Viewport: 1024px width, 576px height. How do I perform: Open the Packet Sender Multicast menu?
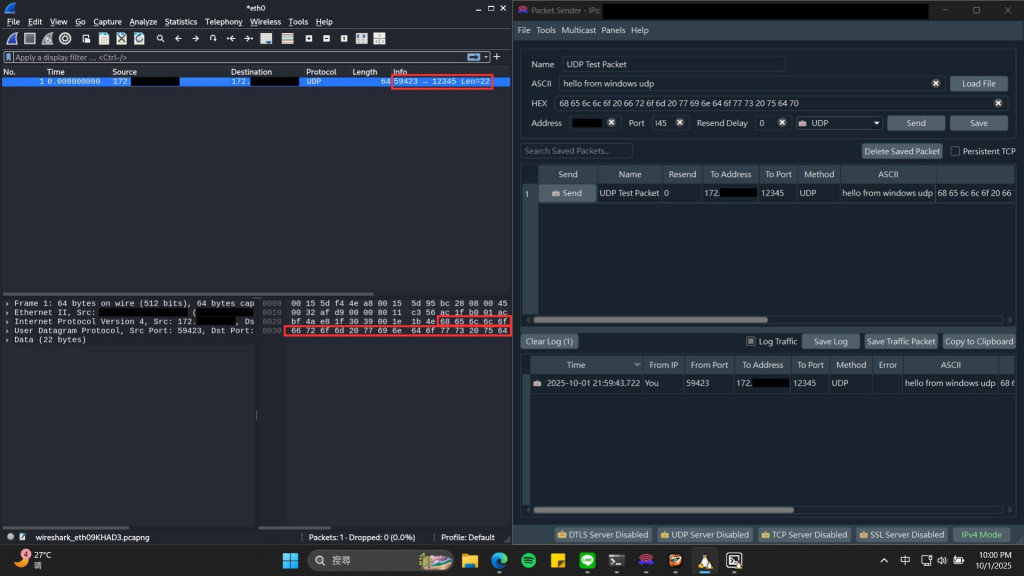[x=579, y=30]
